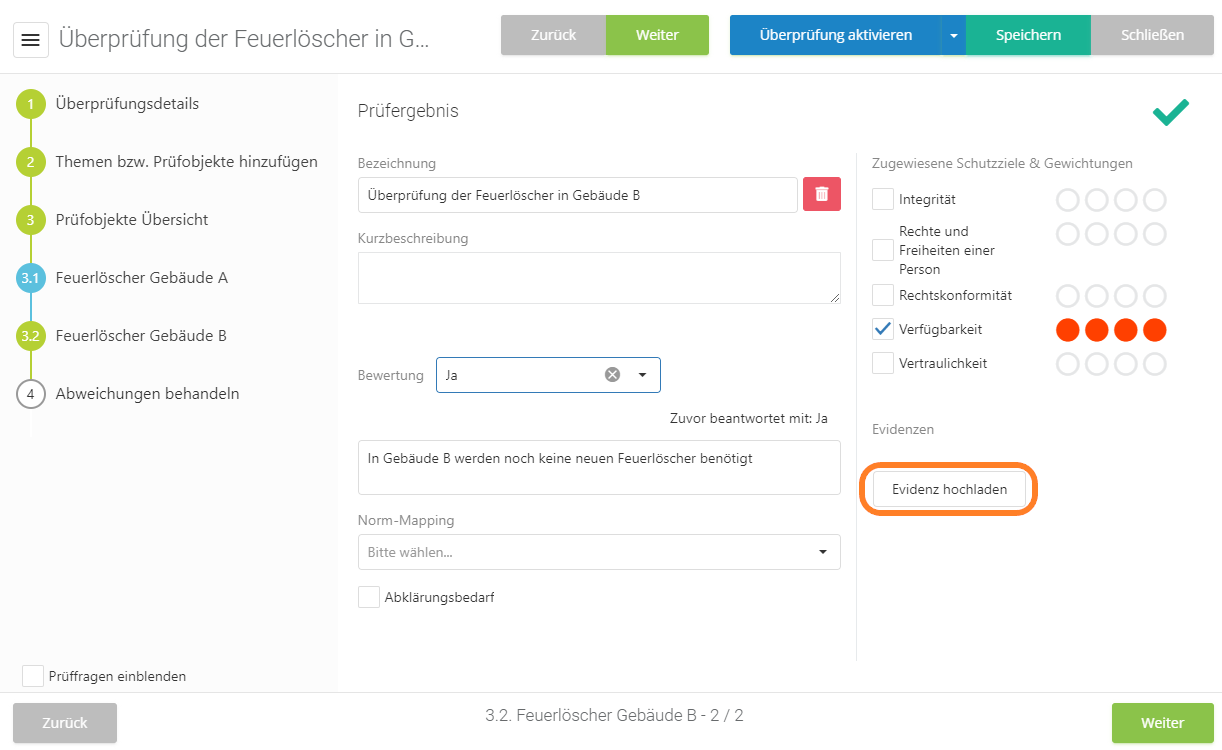Image resolution: width=1222 pixels, height=750 pixels.
Task: Click into the Kurzbeschreibung text area
Action: pos(599,277)
